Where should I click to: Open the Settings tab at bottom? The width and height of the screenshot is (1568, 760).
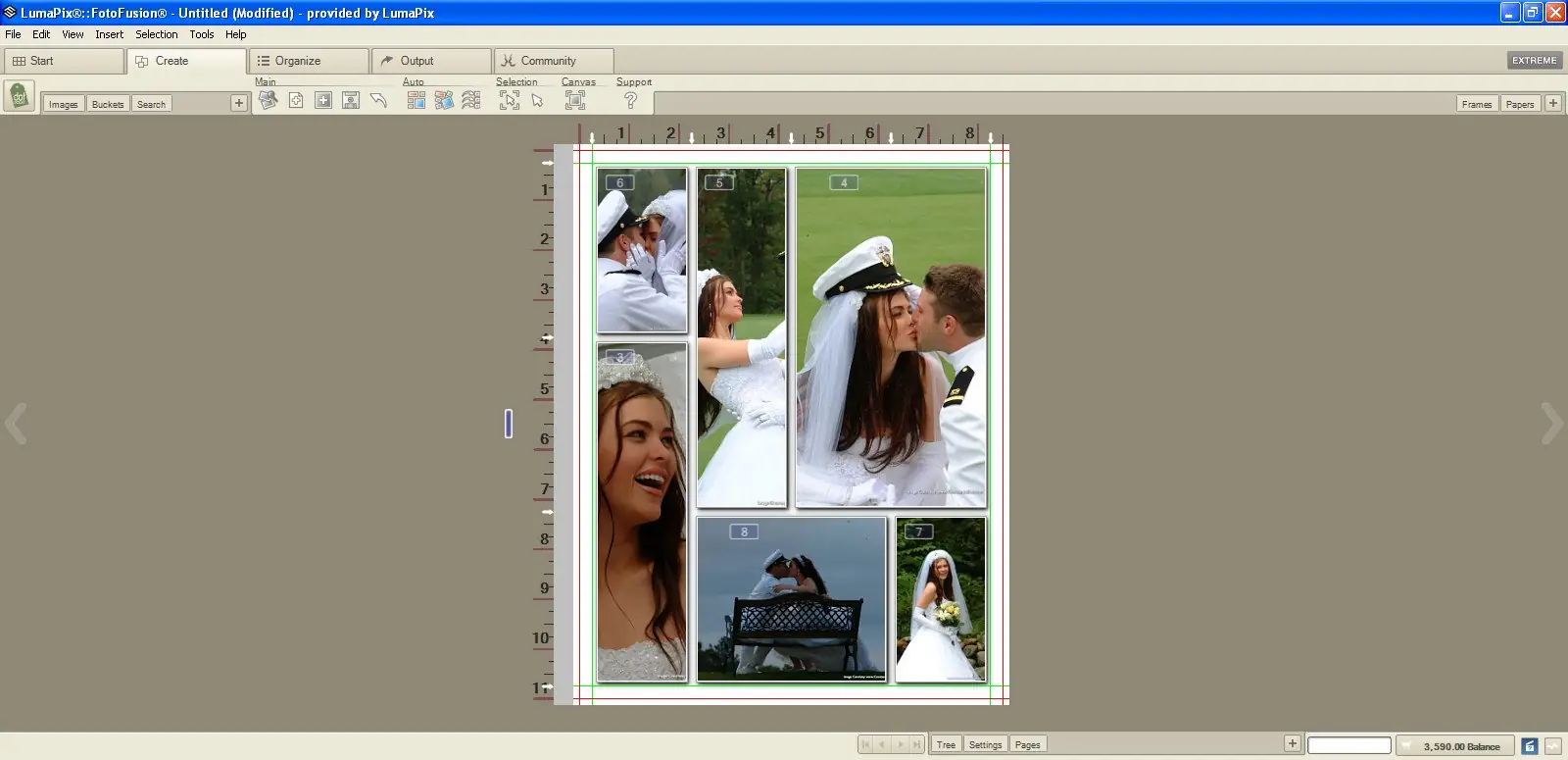[986, 744]
